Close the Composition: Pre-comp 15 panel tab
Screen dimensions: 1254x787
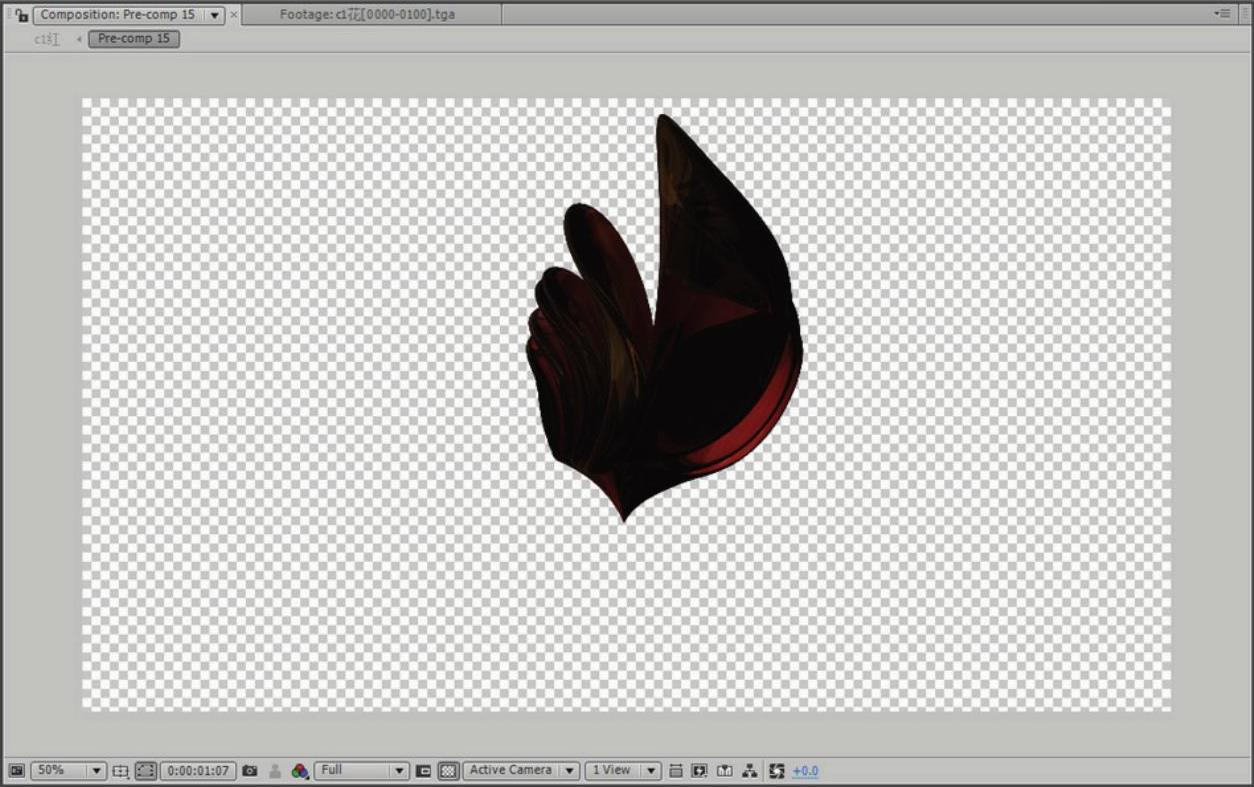pos(235,16)
